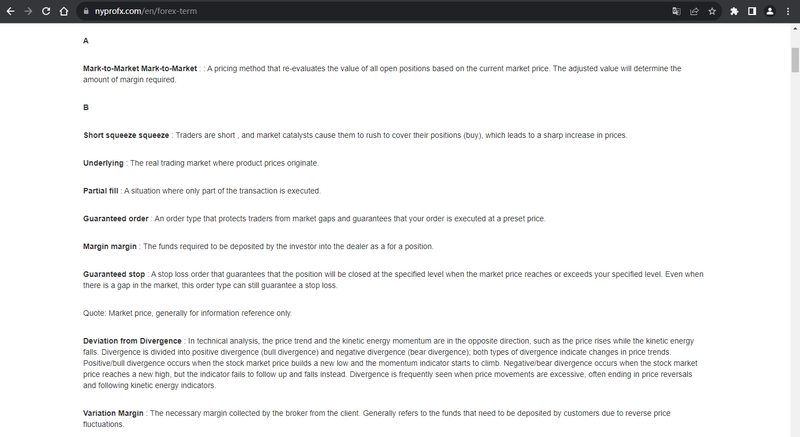Viewport: 800px width, 437px height.
Task: Click the 'Mark-to-Market' glossary term
Action: pyautogui.click(x=140, y=68)
